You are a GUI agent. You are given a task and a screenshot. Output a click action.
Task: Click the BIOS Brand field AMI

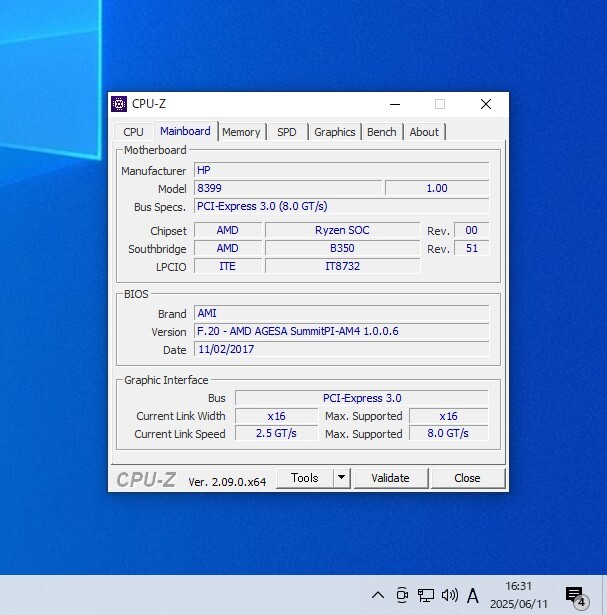342,313
